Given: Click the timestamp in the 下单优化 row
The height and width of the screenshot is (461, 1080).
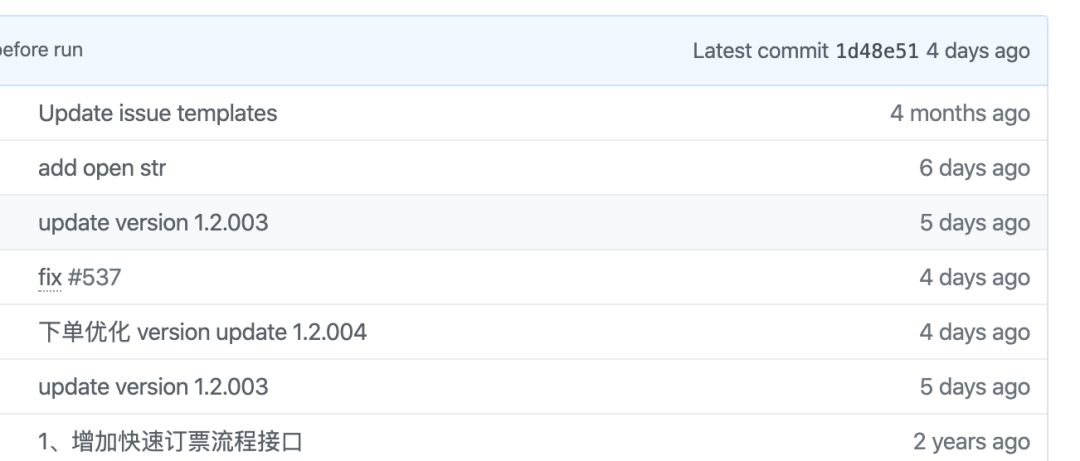Looking at the screenshot, I should 975,331.
